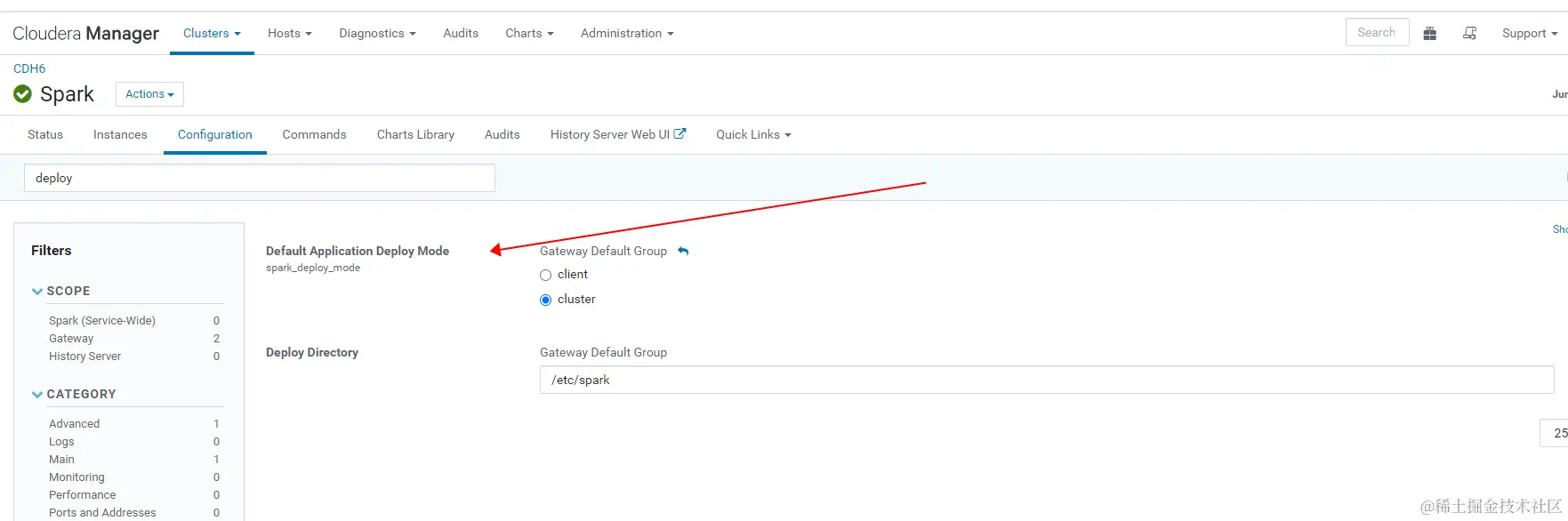Image resolution: width=1568 pixels, height=521 pixels.
Task: Filter by History Server scope
Action: 84,357
